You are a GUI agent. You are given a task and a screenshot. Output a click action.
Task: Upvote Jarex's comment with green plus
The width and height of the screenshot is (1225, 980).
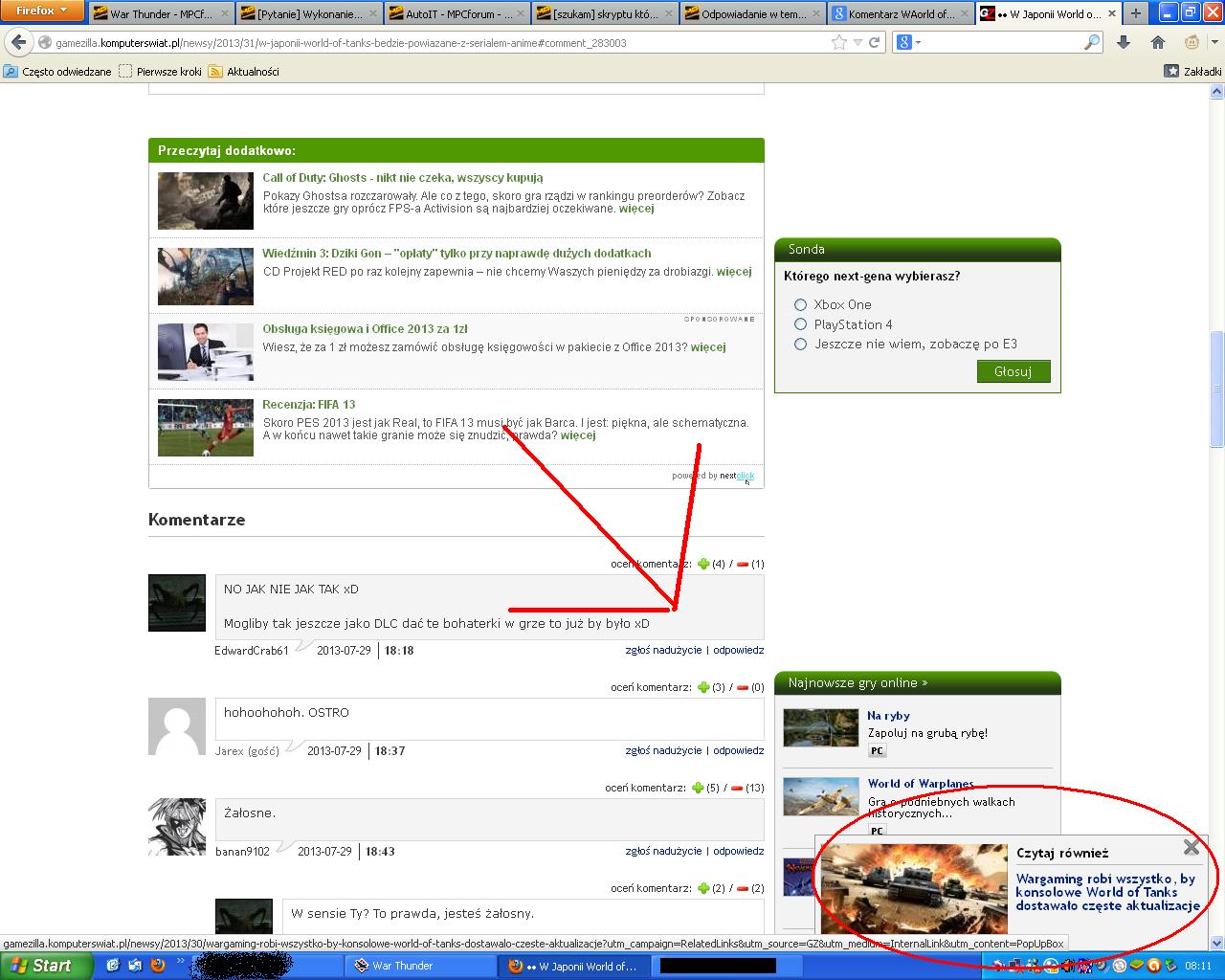pyautogui.click(x=703, y=688)
